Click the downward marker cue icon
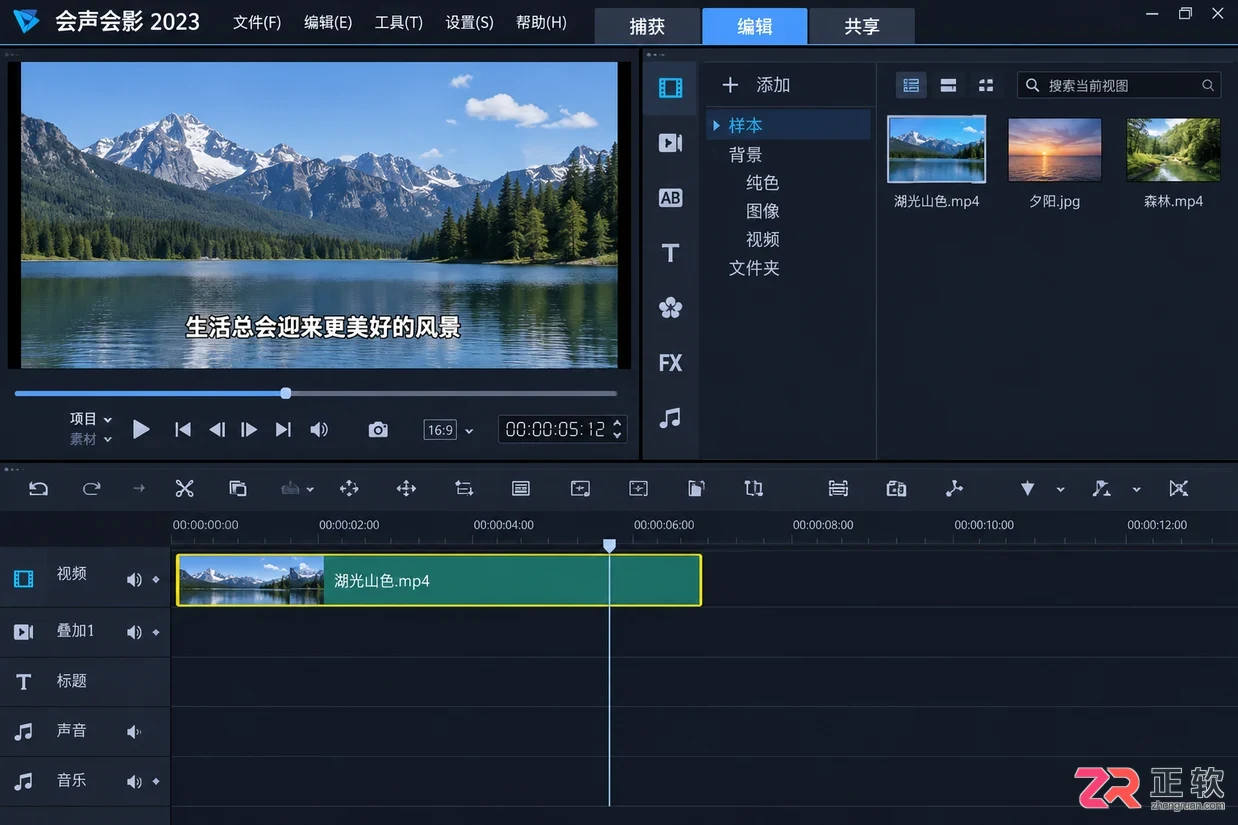The height and width of the screenshot is (825, 1238). pos(1027,488)
